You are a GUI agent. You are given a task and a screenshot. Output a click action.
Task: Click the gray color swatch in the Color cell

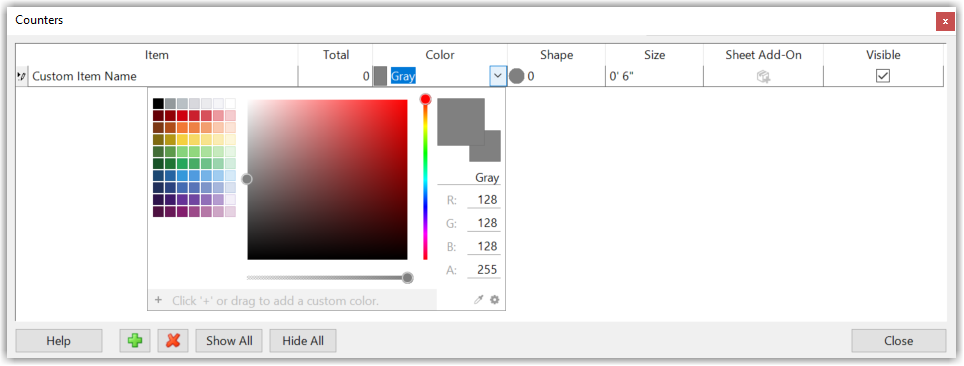click(x=381, y=77)
